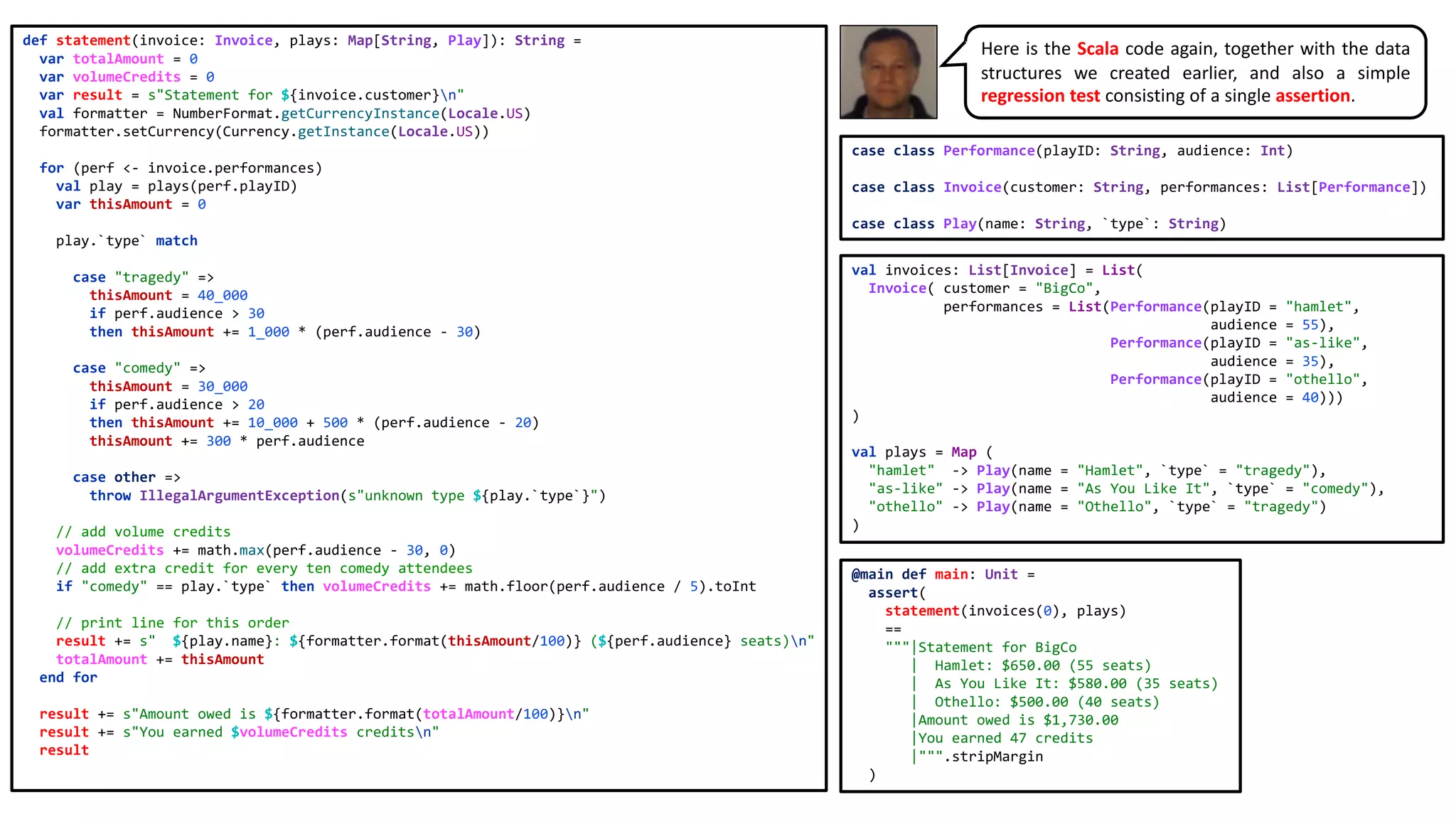1456x819 pixels.
Task: Click '// add volume credits' comment
Action: (144, 532)
